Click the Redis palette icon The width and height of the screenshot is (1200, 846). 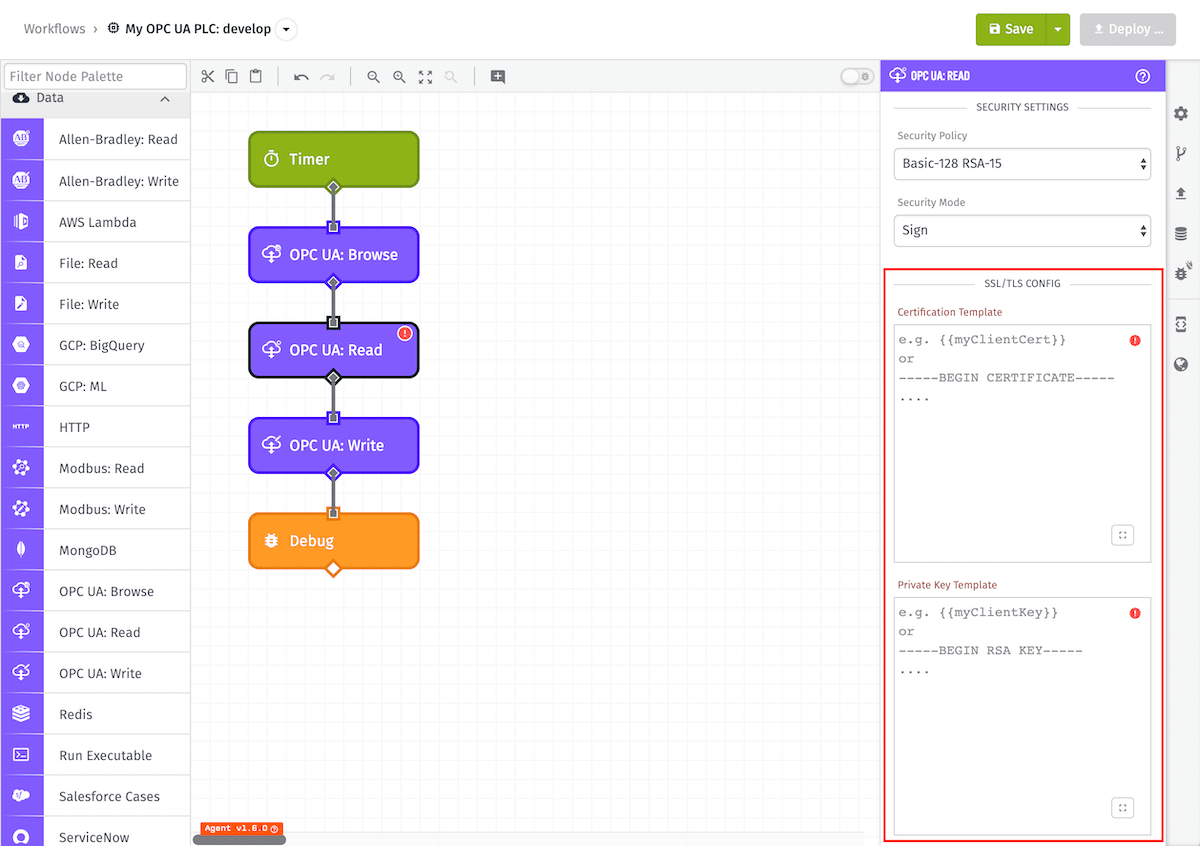click(21, 714)
